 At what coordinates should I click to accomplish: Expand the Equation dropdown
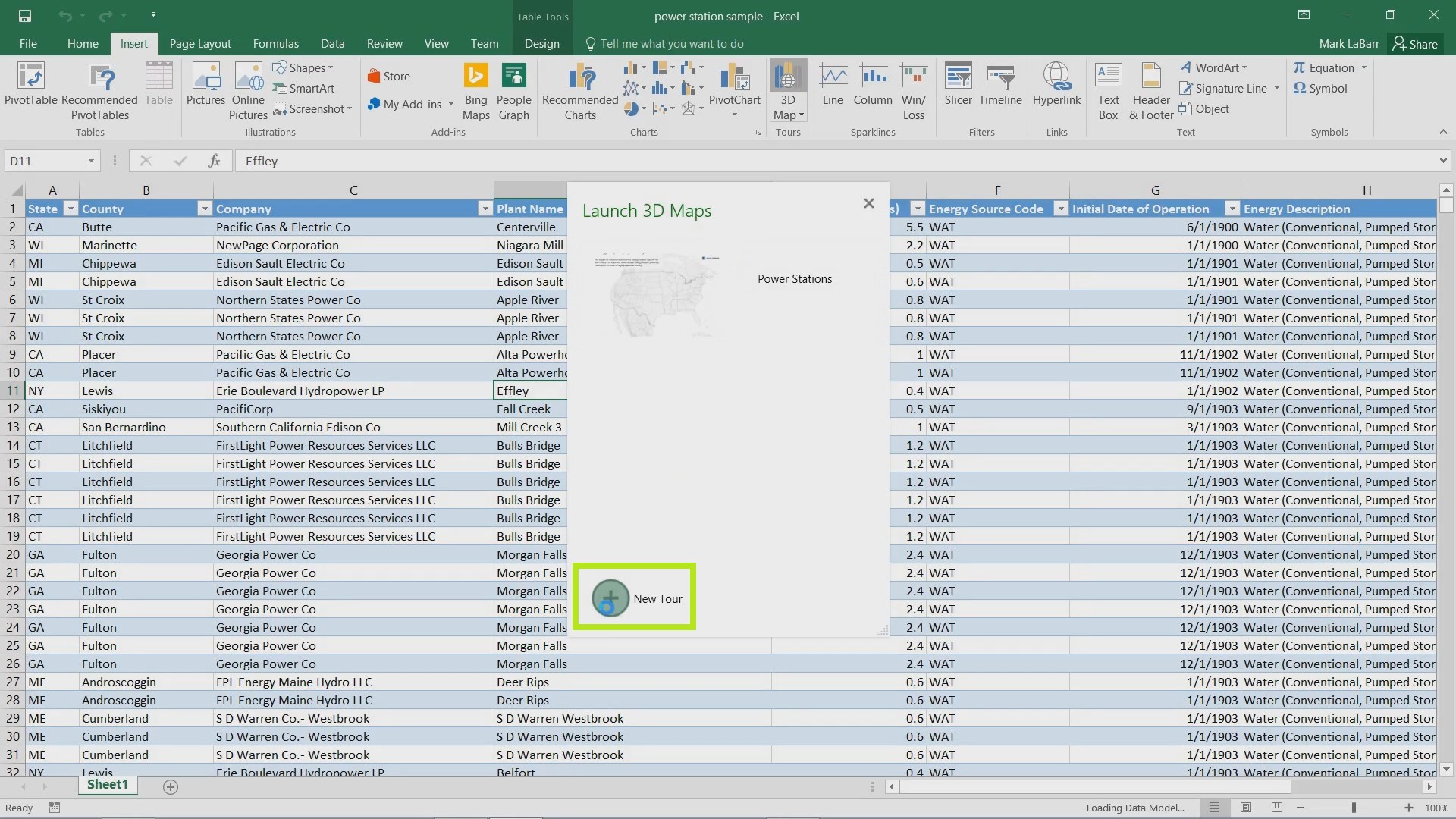(1363, 68)
